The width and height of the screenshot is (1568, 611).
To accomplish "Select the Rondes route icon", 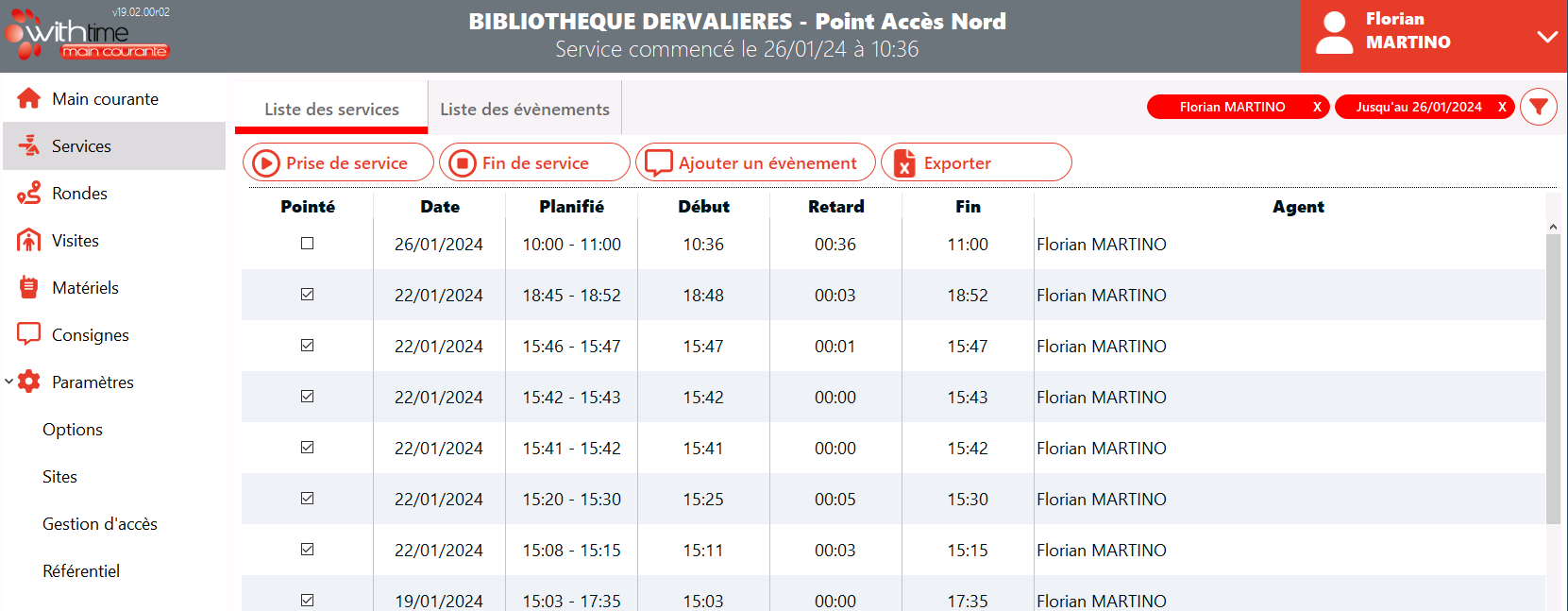I will point(29,193).
